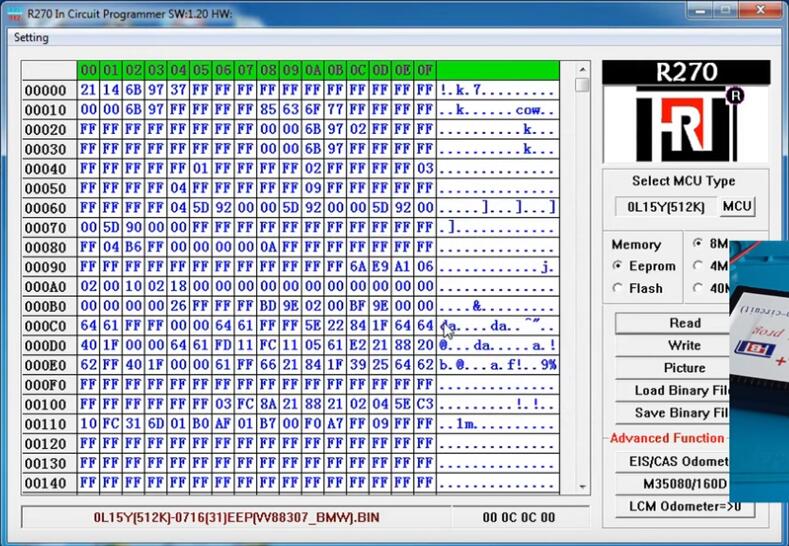Click the R270 application title bar icon

(x=15, y=14)
